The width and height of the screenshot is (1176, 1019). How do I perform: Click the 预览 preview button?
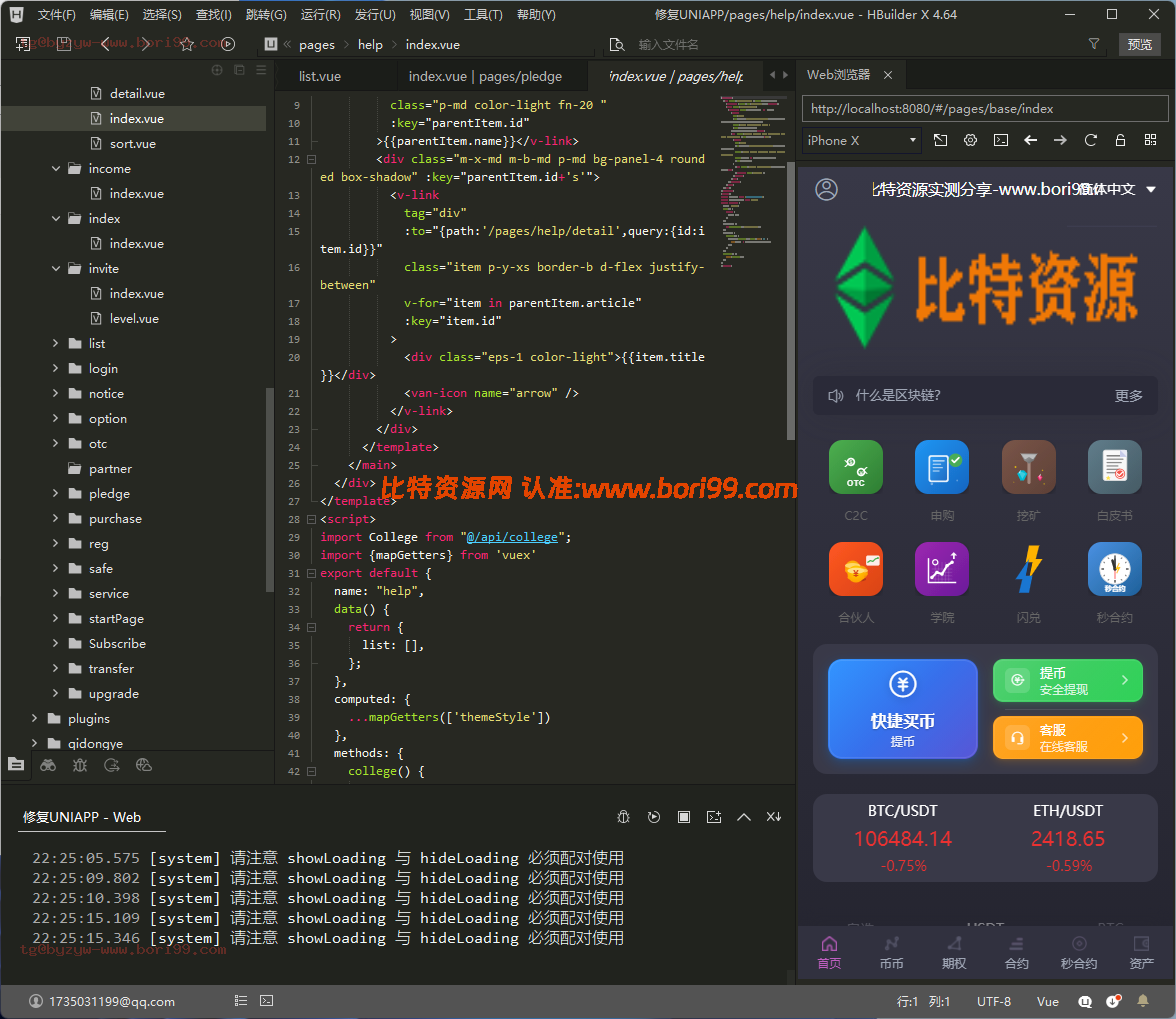point(1139,44)
